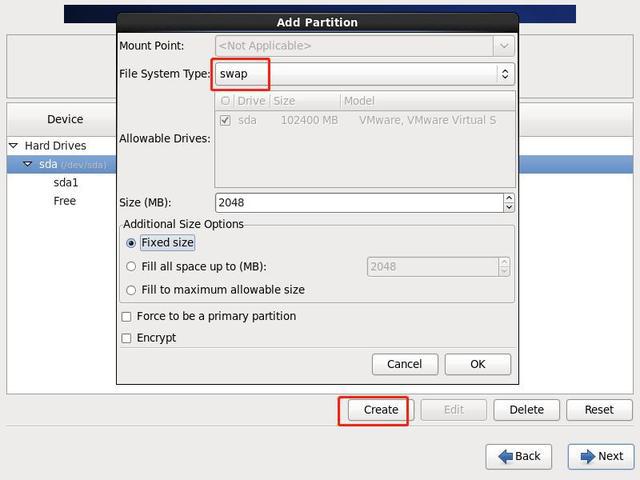This screenshot has height=480, width=640.
Task: Open the File System Type dropdown showing swap
Action: 364,74
